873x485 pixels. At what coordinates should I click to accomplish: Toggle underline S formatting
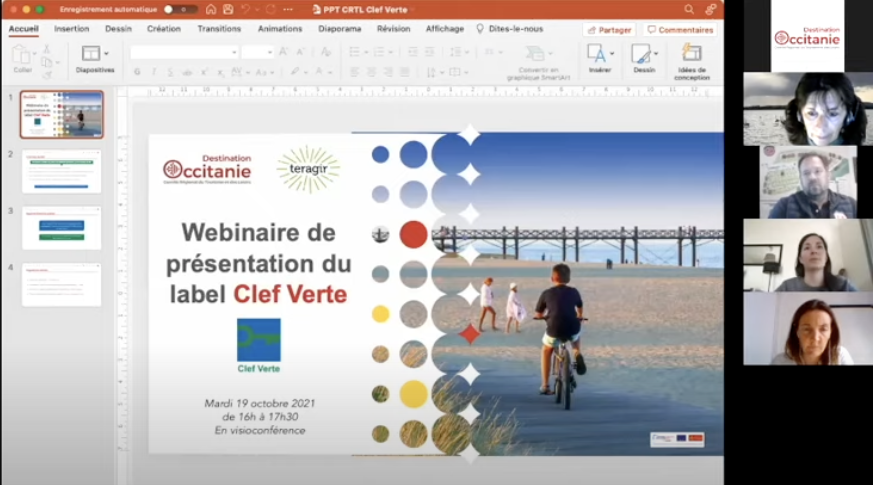tap(170, 72)
